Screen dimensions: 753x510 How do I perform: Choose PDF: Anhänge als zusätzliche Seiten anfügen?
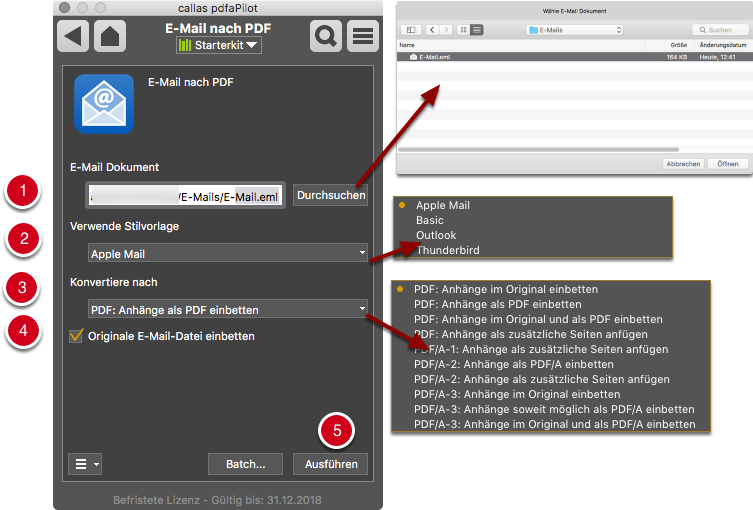(550, 334)
